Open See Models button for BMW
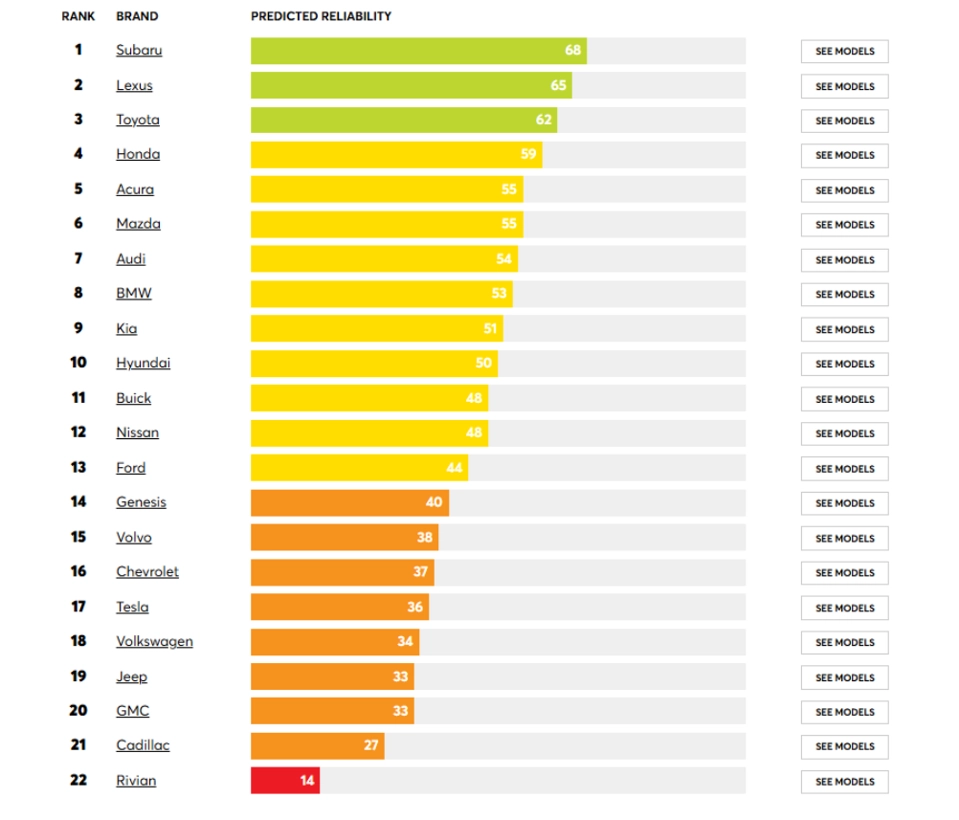This screenshot has height=820, width=959. [x=845, y=294]
